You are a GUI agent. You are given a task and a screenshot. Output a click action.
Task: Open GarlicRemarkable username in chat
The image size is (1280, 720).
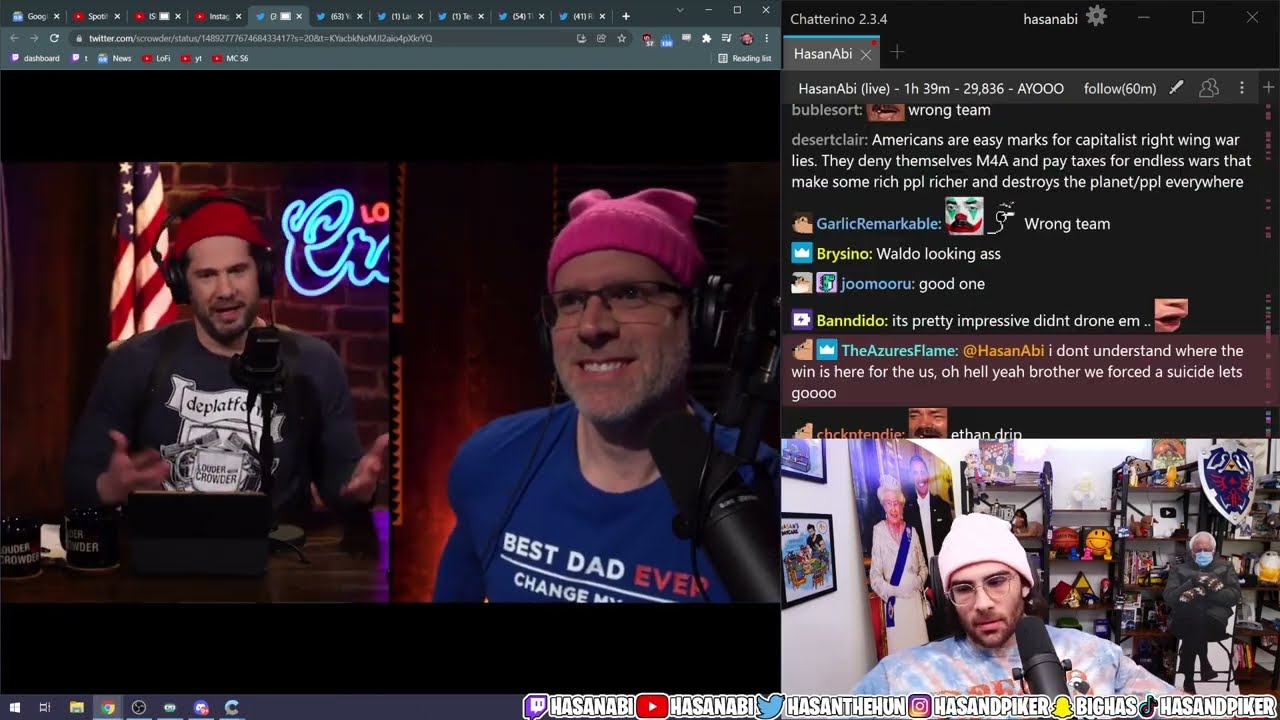point(879,224)
